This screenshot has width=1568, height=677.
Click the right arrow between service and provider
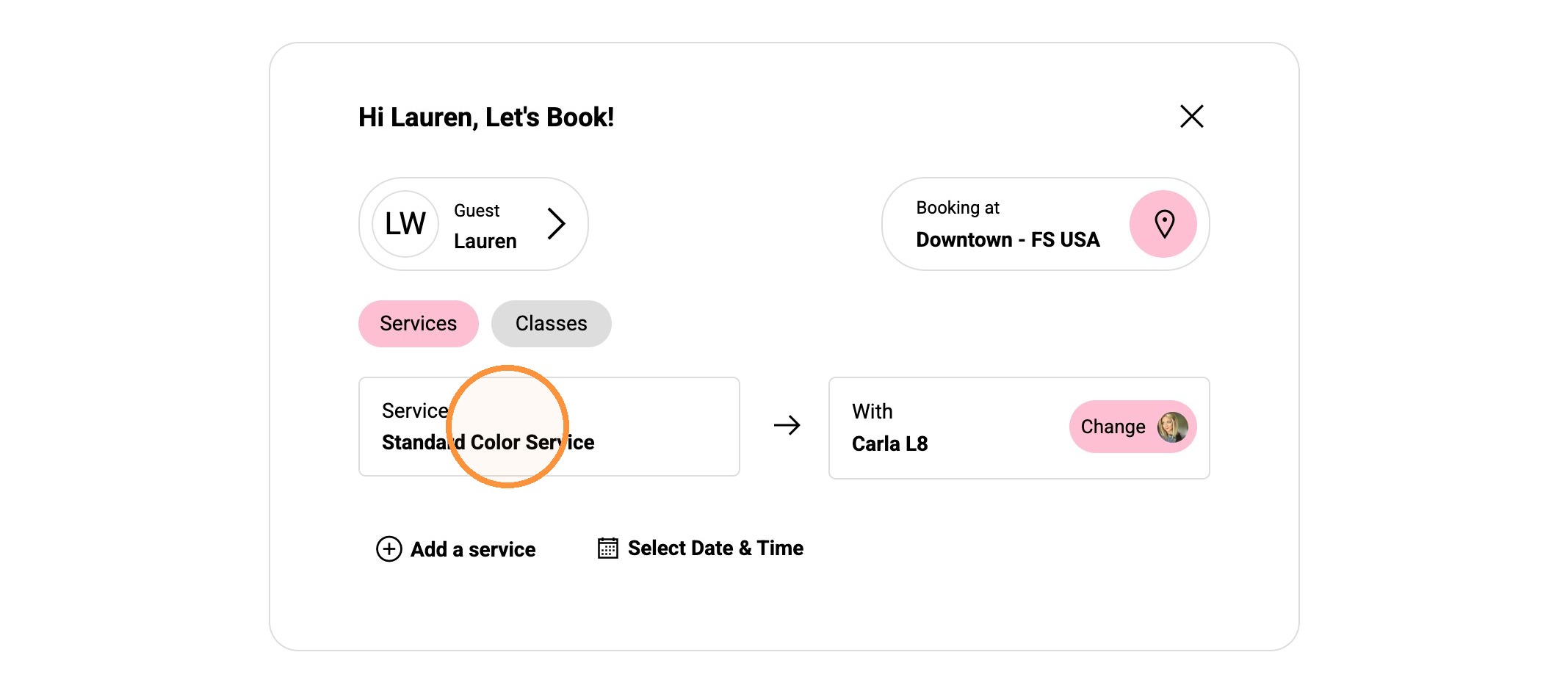787,425
